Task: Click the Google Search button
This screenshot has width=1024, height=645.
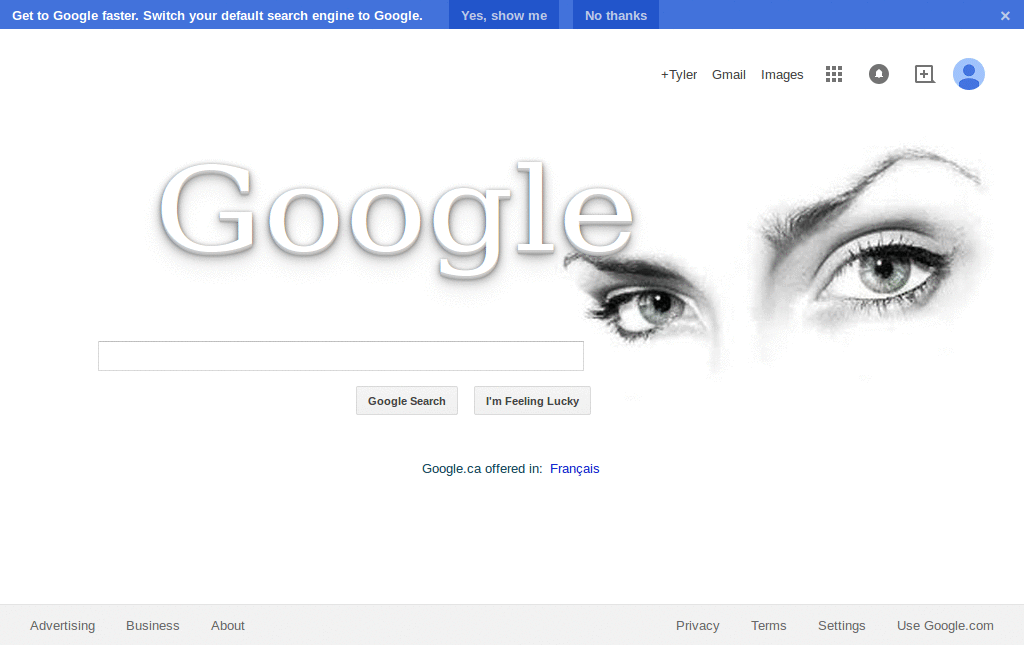Action: tap(407, 401)
